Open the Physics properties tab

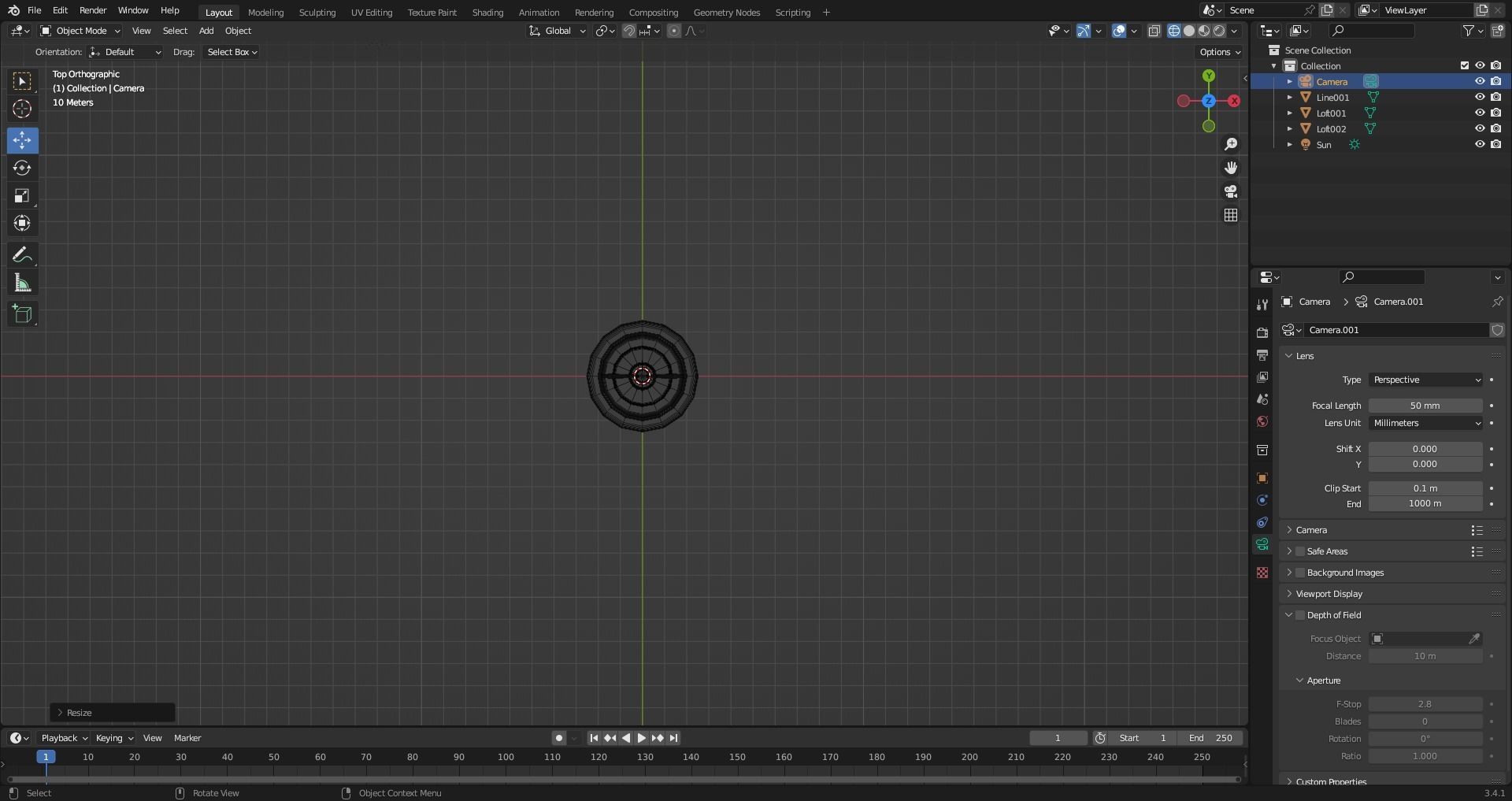(1262, 500)
